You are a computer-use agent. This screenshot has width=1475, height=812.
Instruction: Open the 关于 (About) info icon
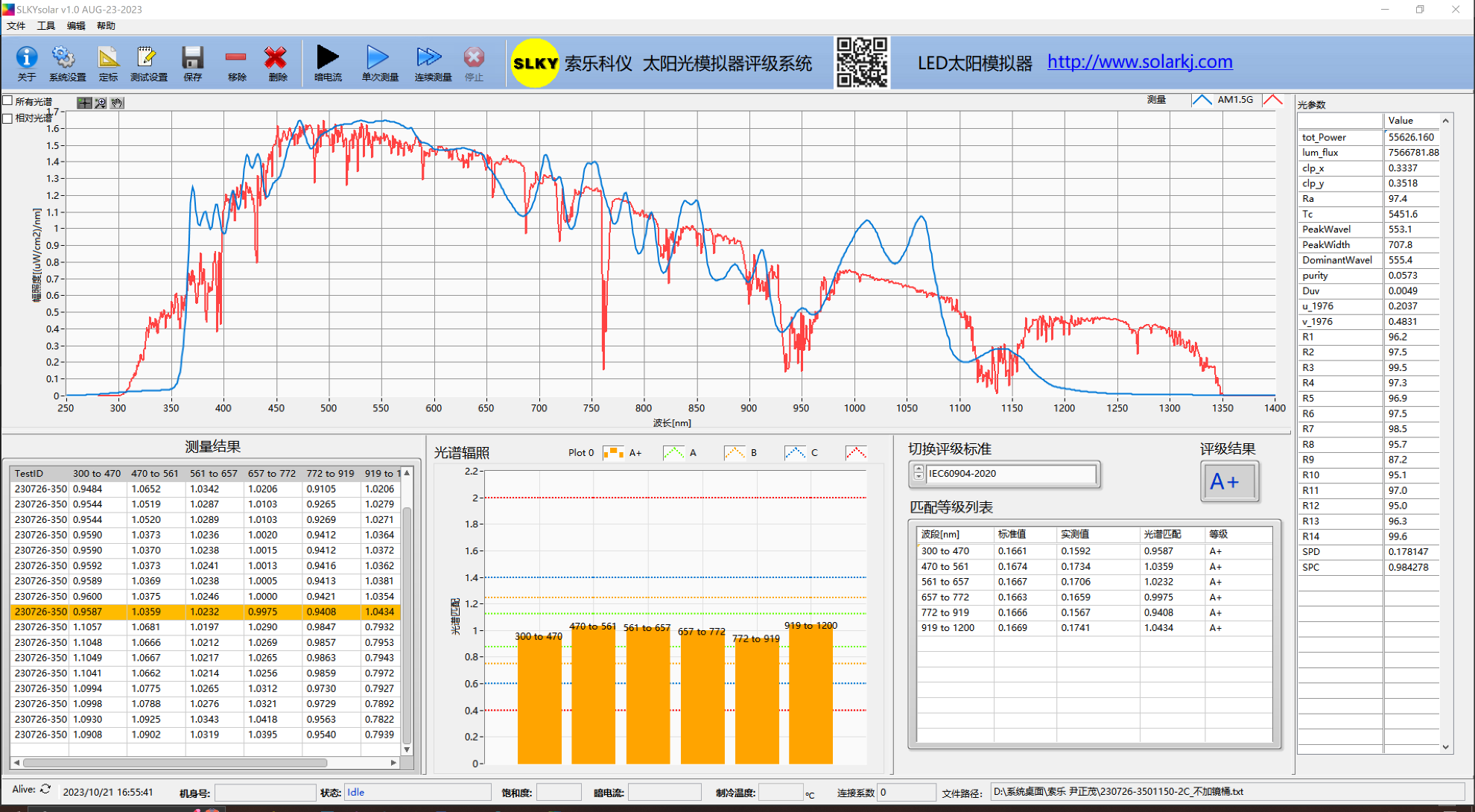[27, 58]
